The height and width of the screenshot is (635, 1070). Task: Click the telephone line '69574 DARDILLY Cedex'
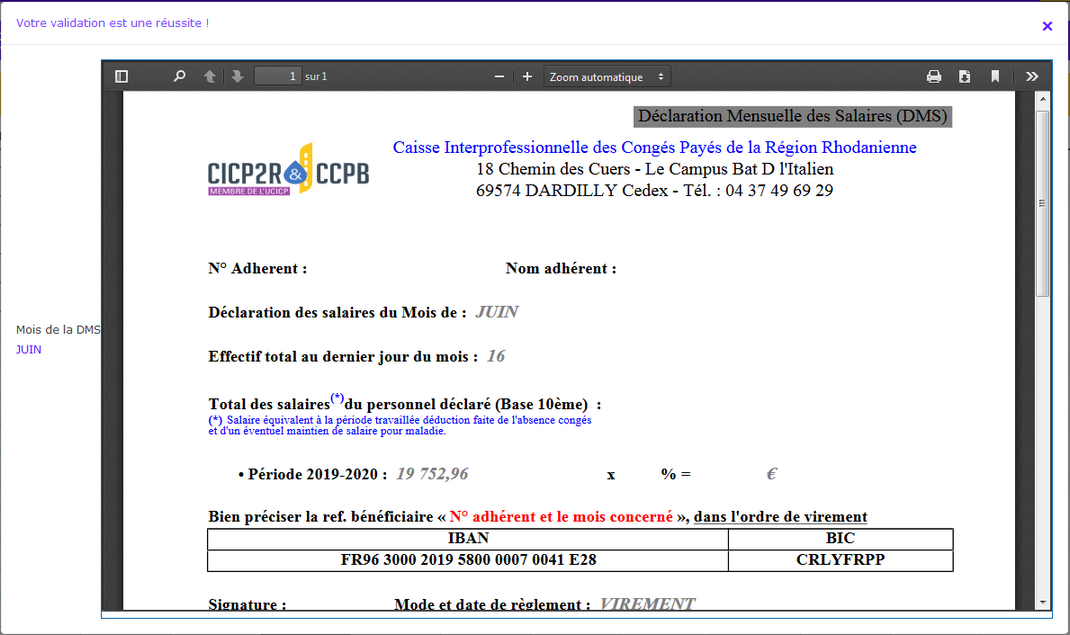[x=654, y=190]
